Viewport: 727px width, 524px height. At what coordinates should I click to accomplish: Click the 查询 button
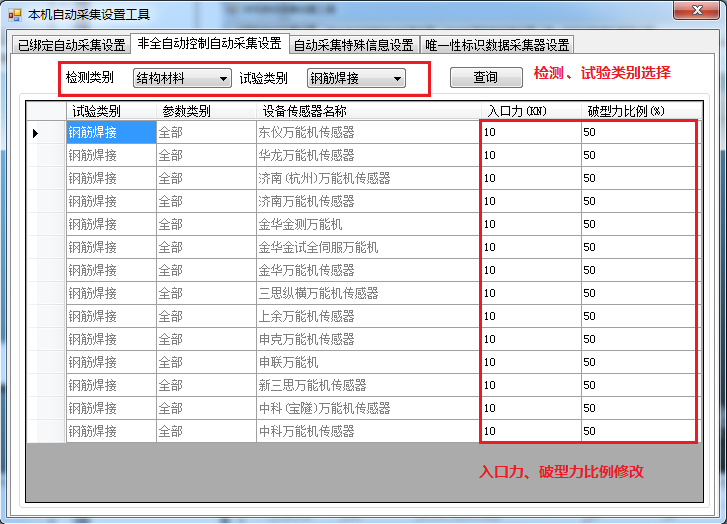(485, 77)
